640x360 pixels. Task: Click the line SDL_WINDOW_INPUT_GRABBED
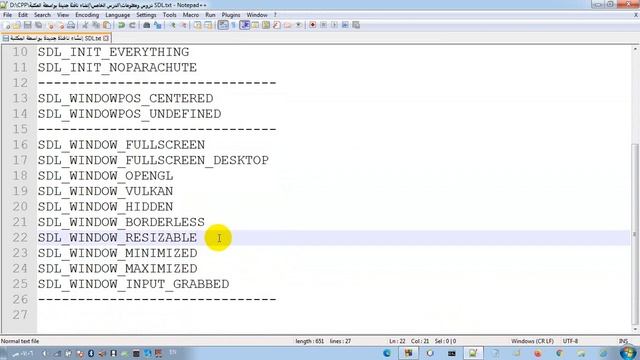click(x=133, y=284)
